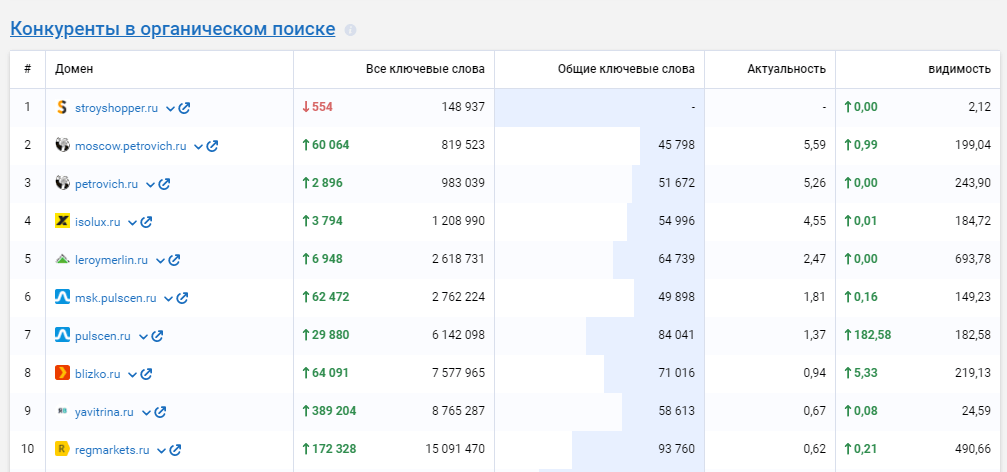Open the 'Конкуренты в органическом поиске' heading link

click(x=173, y=29)
